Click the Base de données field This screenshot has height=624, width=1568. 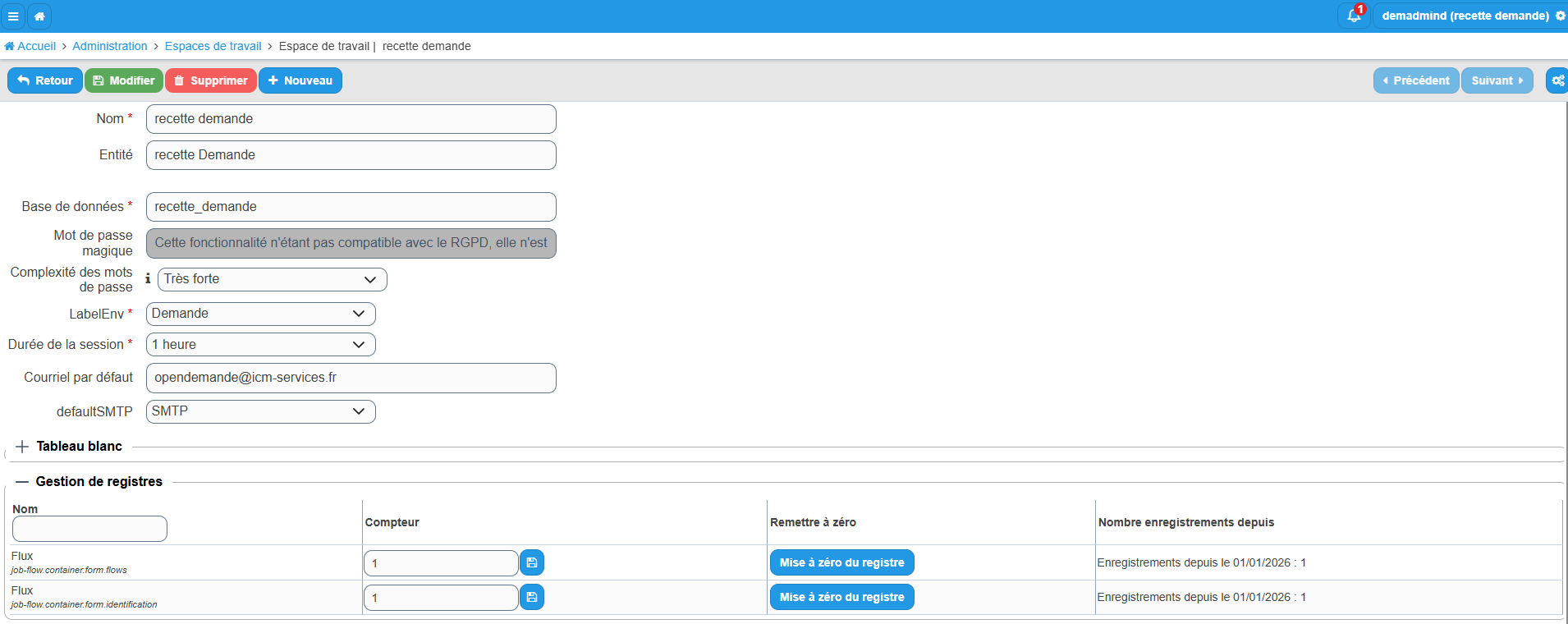coord(351,207)
